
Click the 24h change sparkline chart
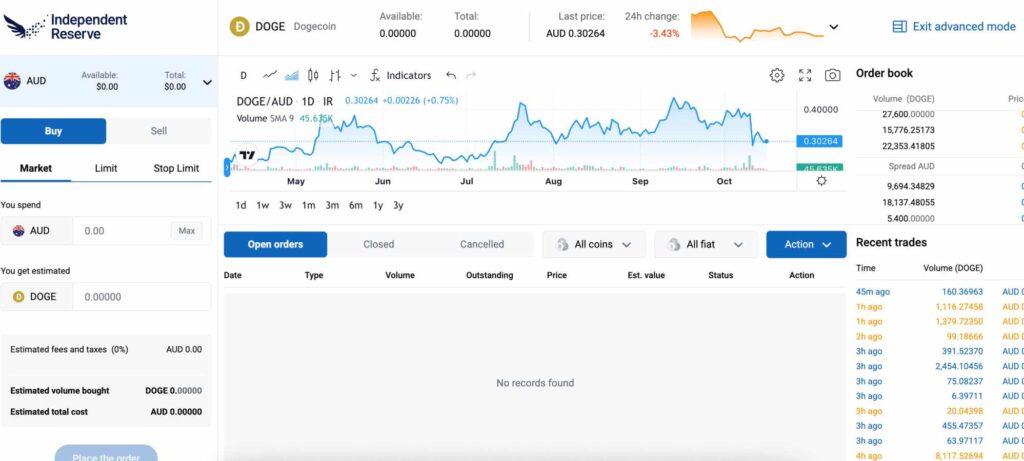[757, 26]
